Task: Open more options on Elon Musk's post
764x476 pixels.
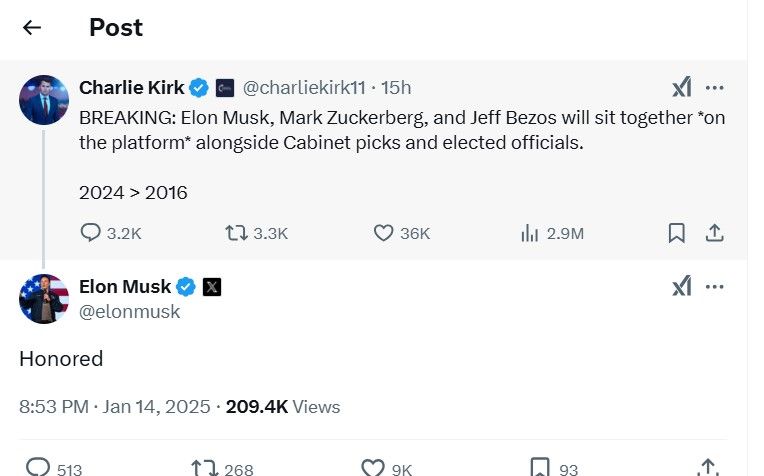Action: coord(714,287)
